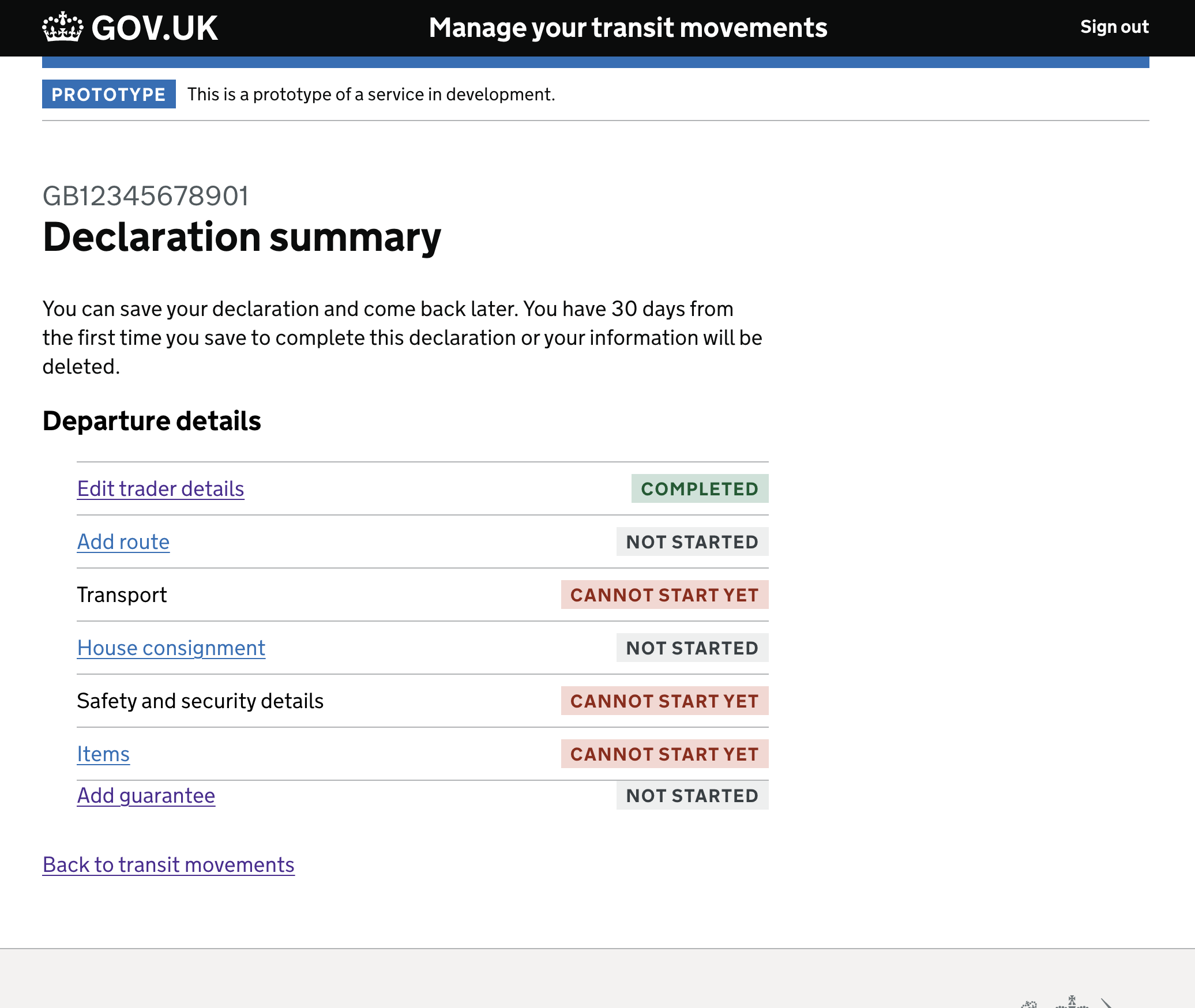Open Edit trader details
Image resolution: width=1195 pixels, height=1008 pixels.
click(x=160, y=488)
